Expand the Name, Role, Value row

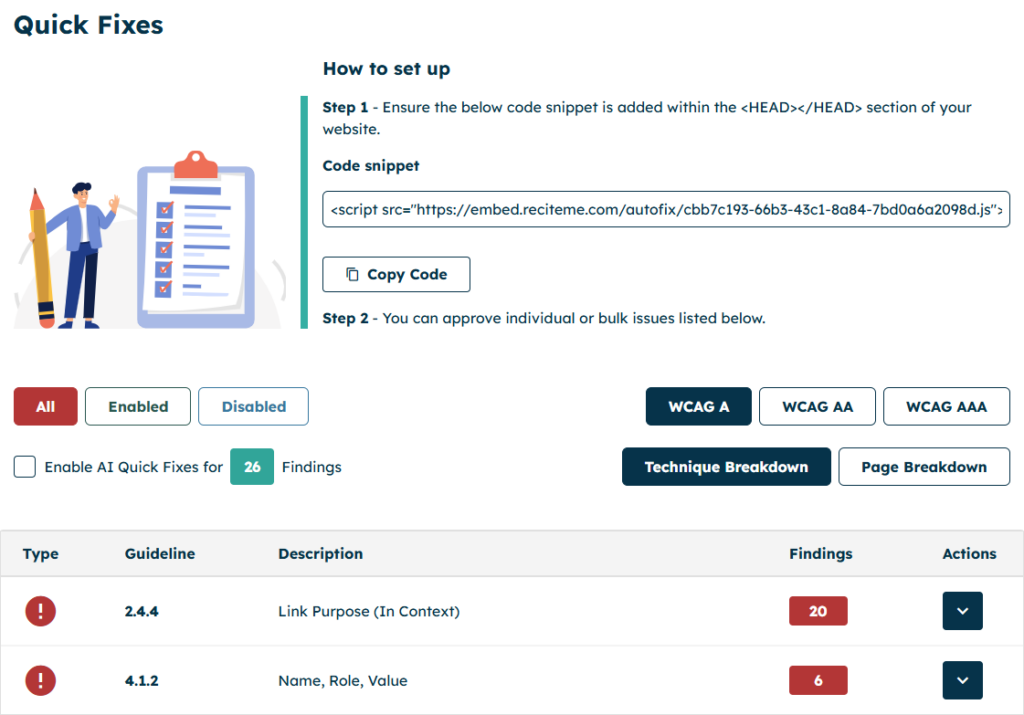click(x=962, y=681)
